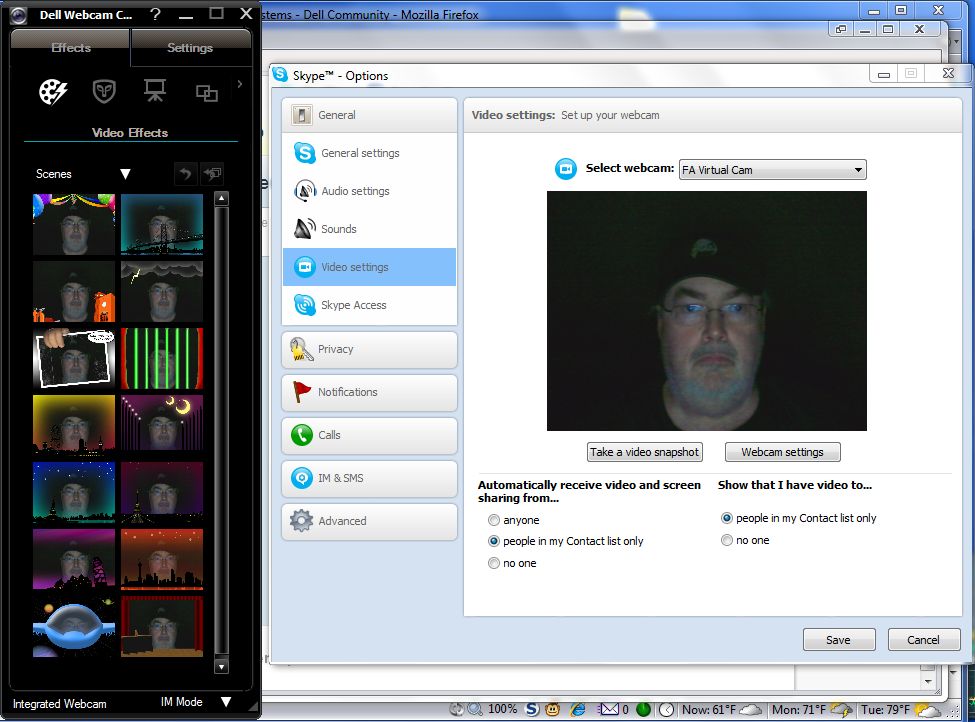The image size is (975, 722).
Task: Choose 'no one' under Show that I have video
Action: click(726, 540)
